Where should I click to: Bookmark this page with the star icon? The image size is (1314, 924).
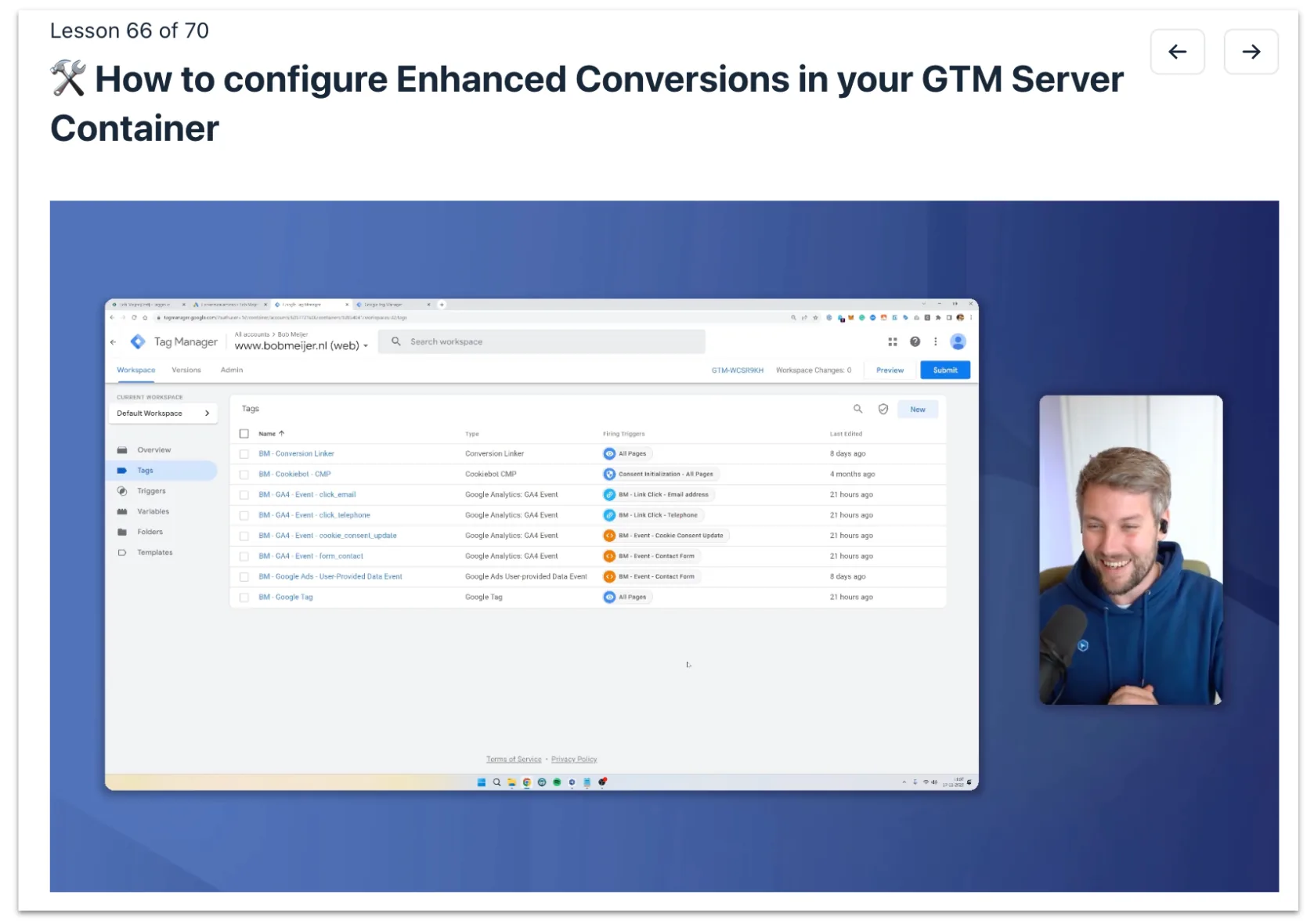[815, 318]
